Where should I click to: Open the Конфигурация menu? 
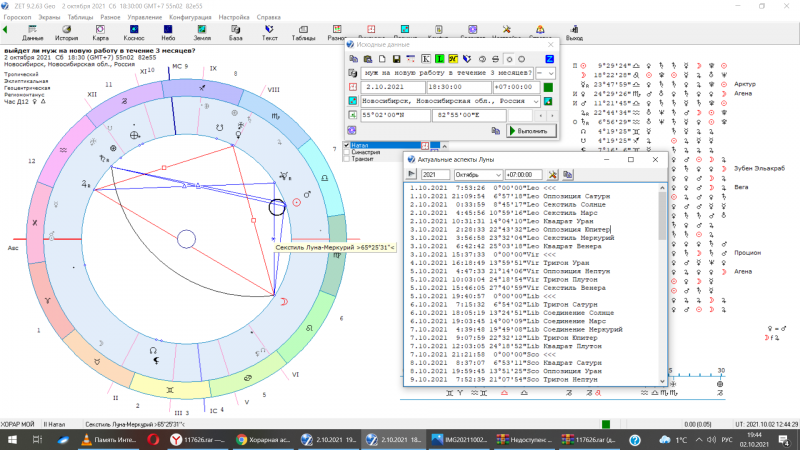pyautogui.click(x=190, y=16)
